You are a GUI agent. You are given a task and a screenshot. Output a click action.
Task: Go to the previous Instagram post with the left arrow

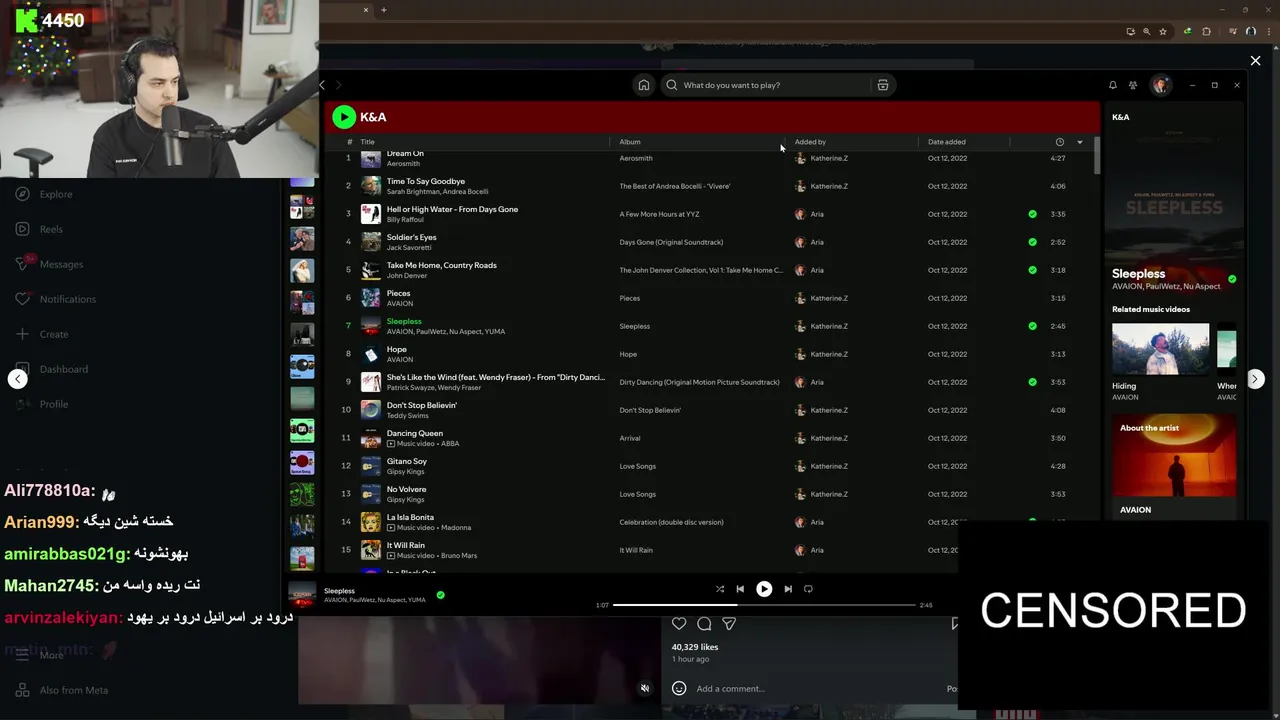pyautogui.click(x=17, y=379)
